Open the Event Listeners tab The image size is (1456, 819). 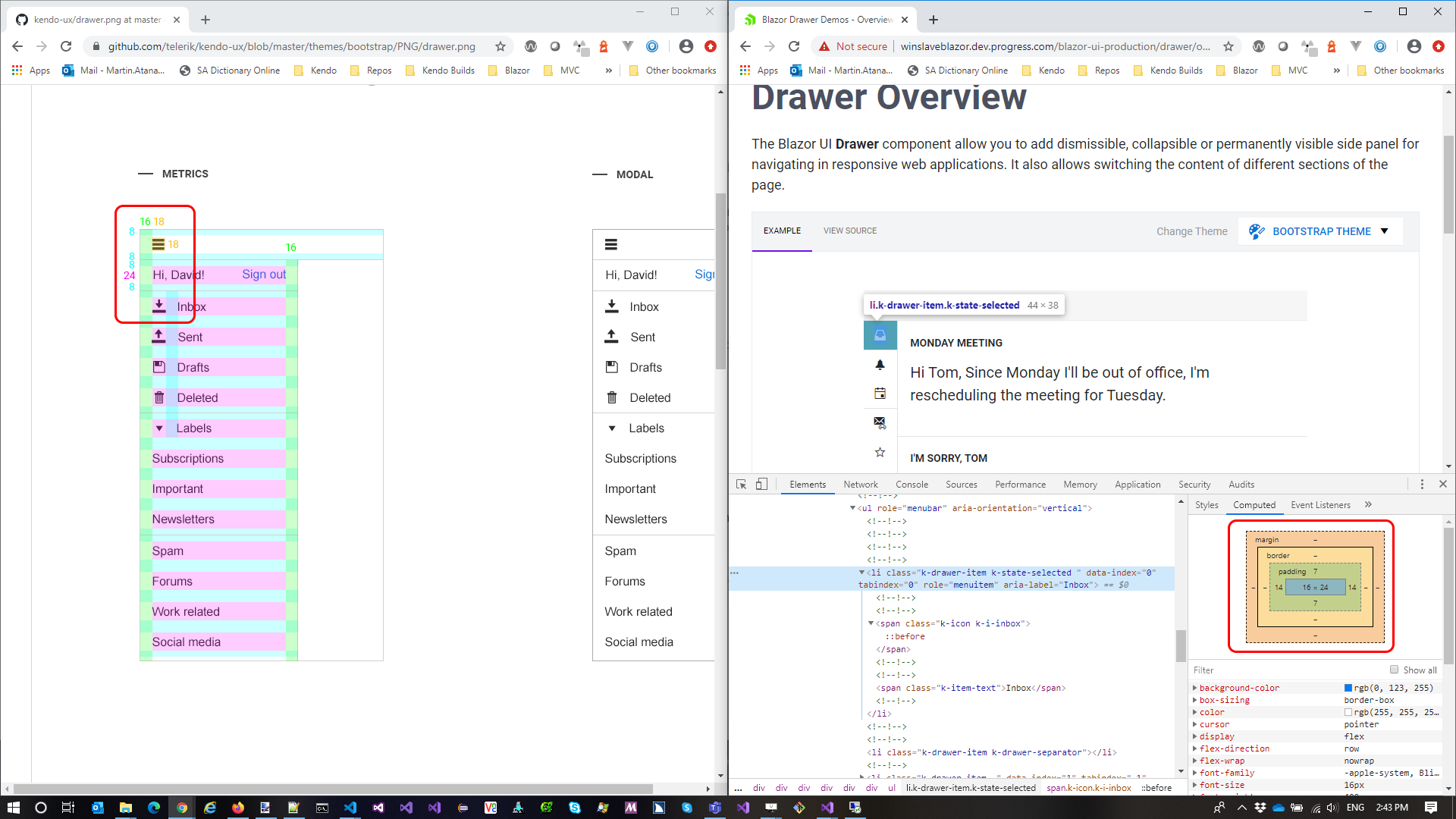[x=1320, y=504]
